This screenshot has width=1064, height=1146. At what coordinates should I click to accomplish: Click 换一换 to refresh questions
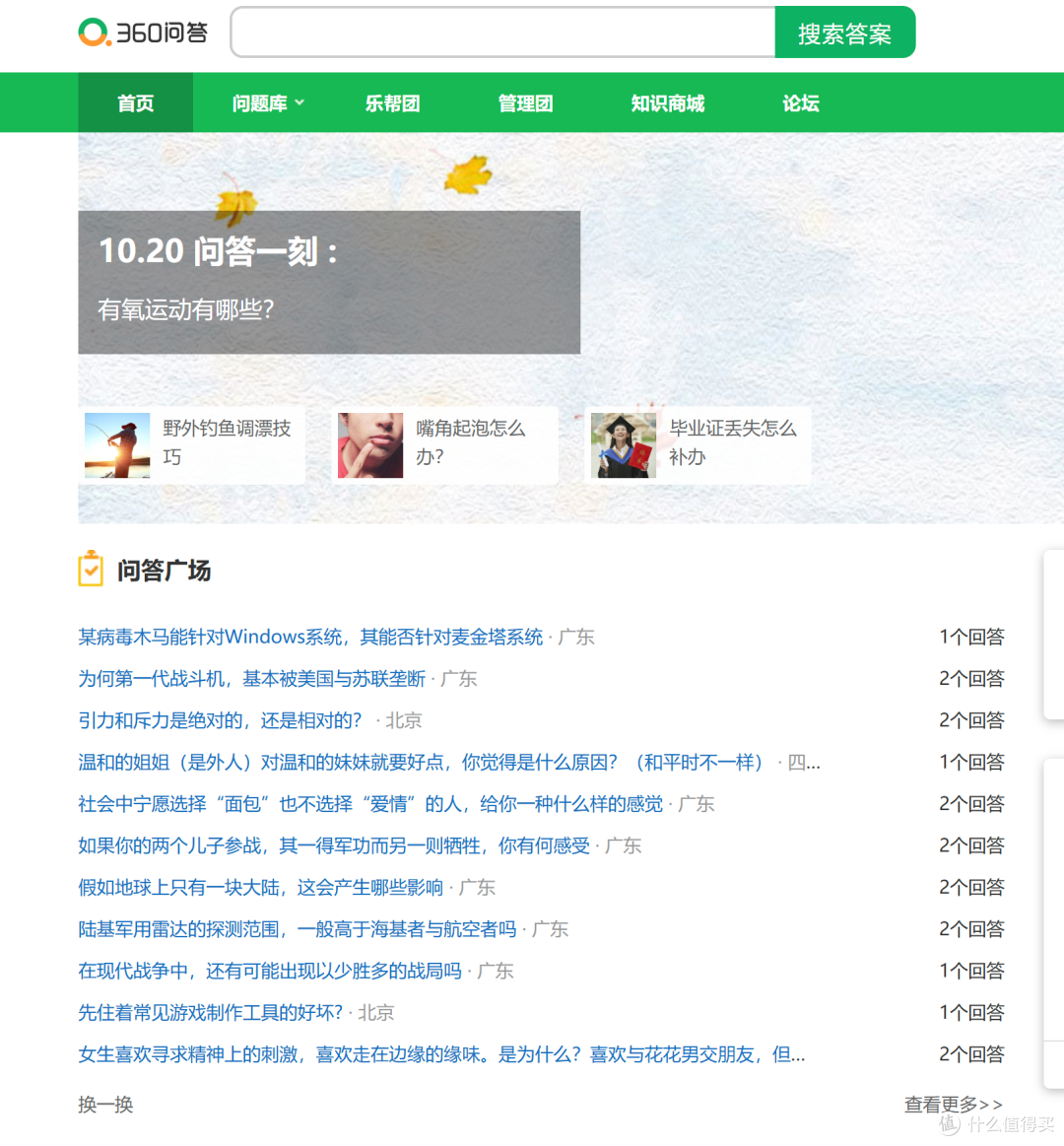click(x=106, y=1104)
